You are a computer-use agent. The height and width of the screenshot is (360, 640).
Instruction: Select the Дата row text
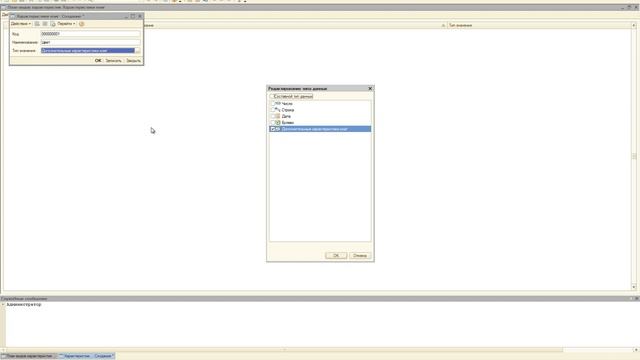click(286, 116)
